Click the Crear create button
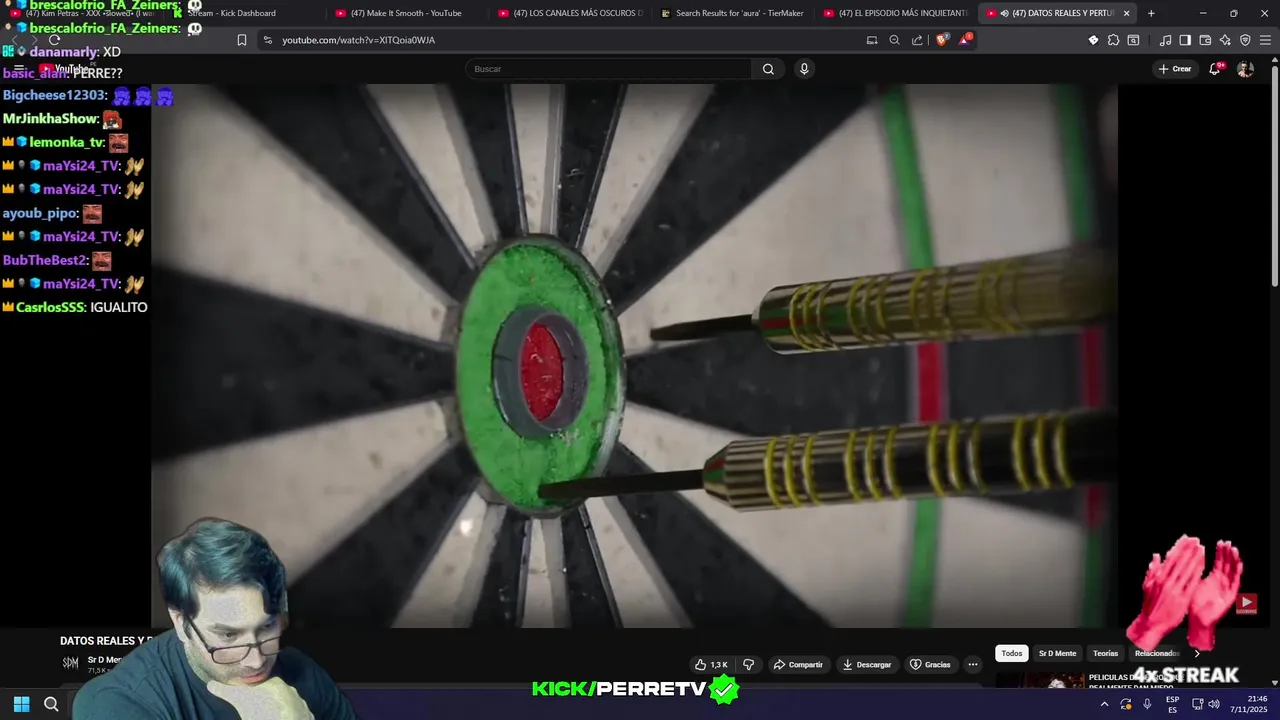This screenshot has width=1280, height=720. tap(1175, 69)
